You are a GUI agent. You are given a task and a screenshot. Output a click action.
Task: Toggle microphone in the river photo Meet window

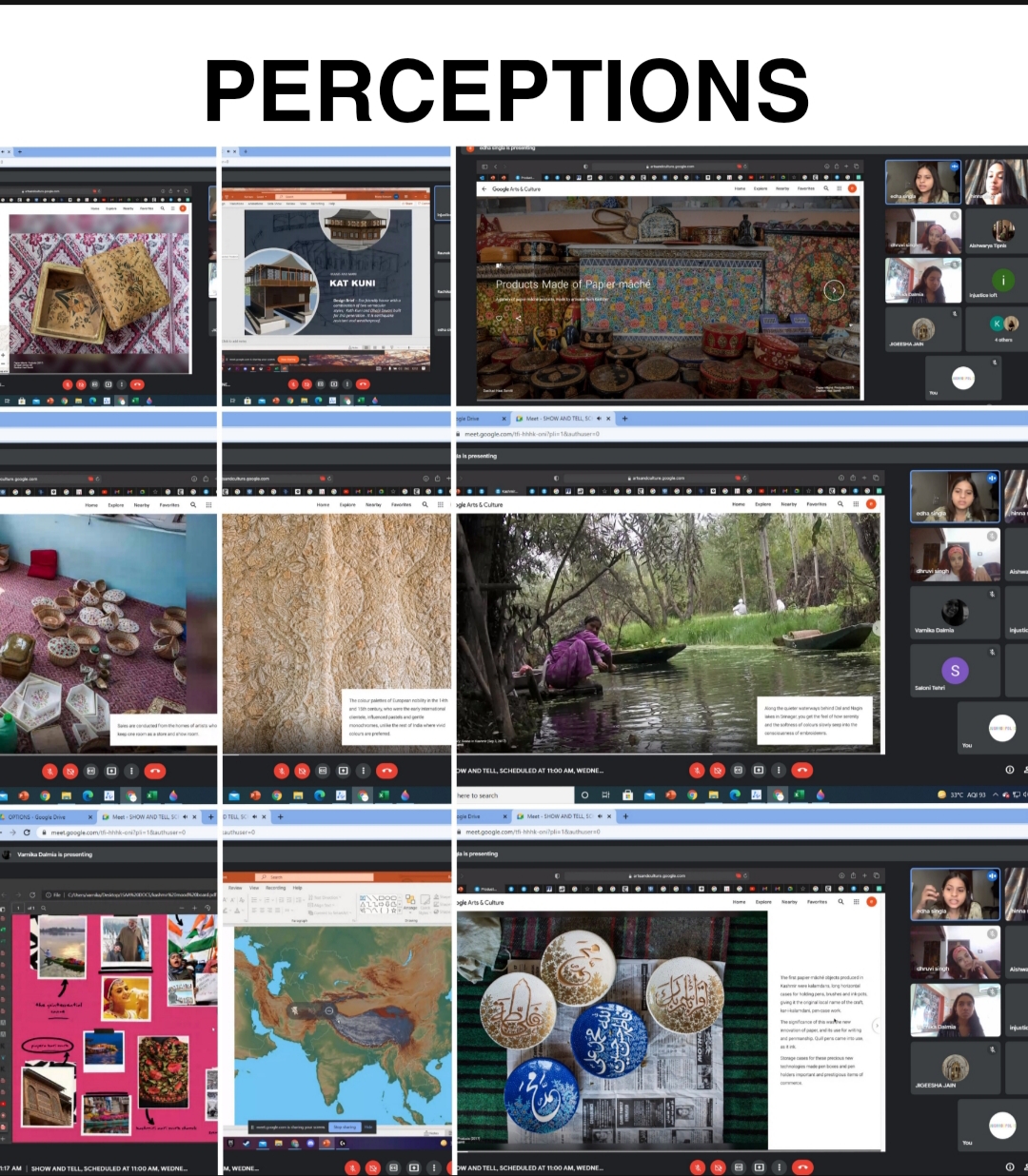coord(698,770)
